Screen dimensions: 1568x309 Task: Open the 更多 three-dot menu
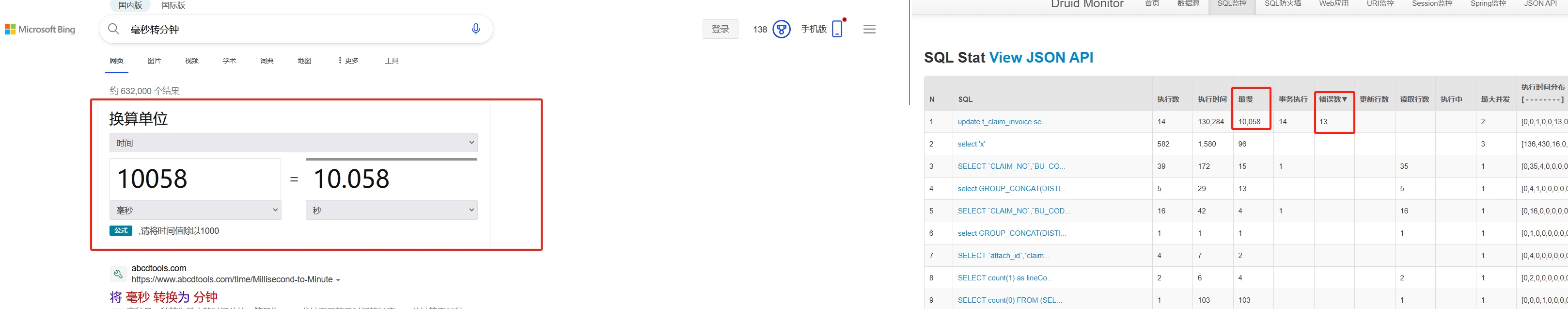coord(348,61)
